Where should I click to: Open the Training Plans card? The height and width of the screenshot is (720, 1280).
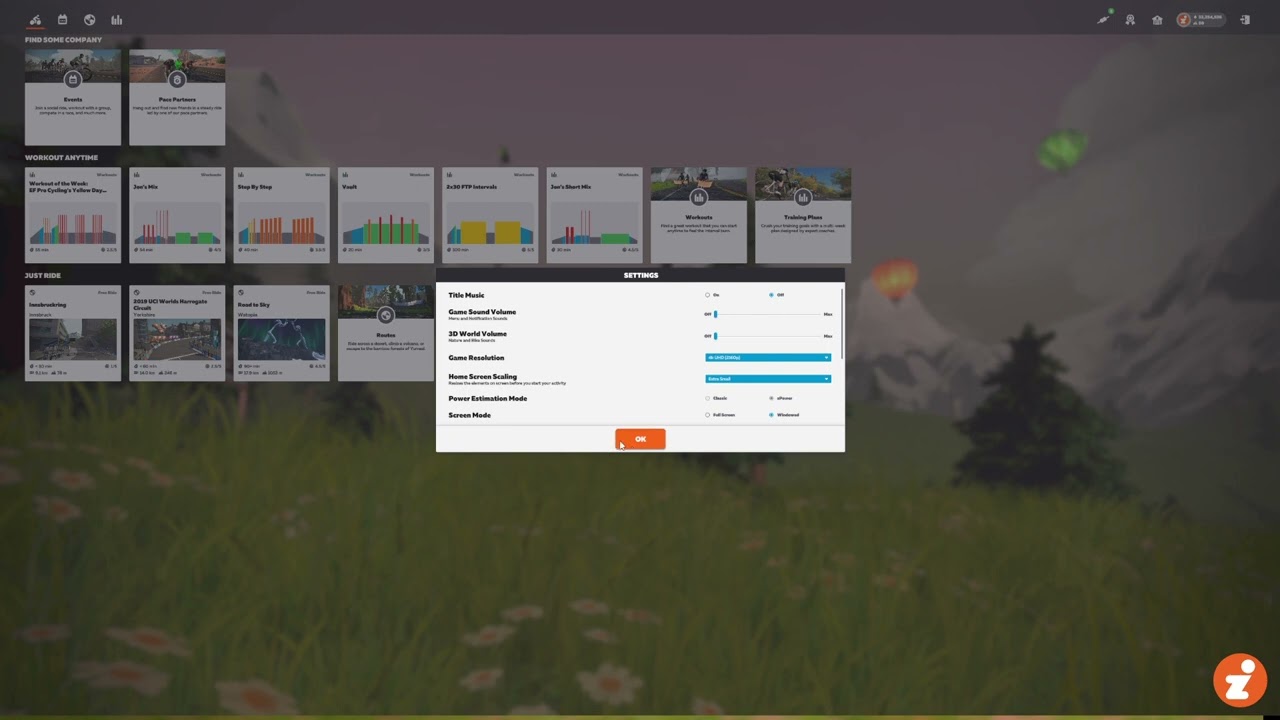[x=803, y=215]
